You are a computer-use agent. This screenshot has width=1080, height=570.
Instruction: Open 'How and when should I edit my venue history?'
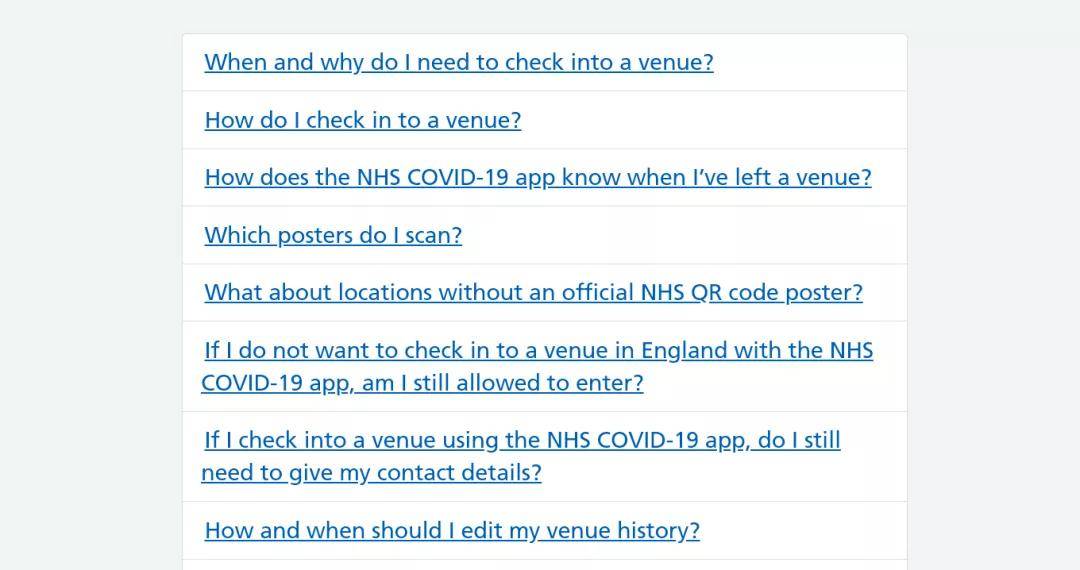pos(452,531)
